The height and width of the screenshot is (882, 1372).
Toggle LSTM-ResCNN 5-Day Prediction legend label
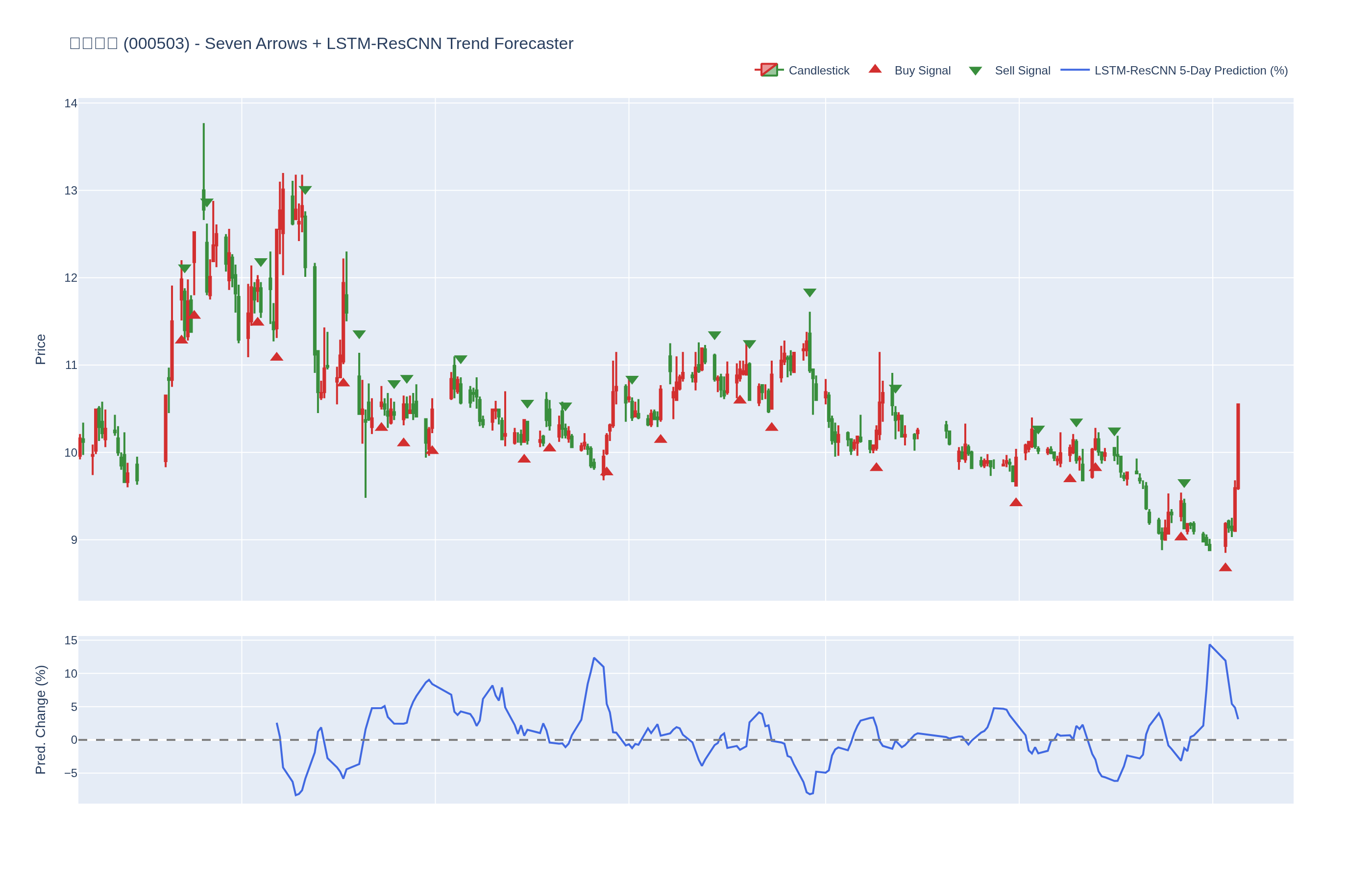pyautogui.click(x=1191, y=71)
